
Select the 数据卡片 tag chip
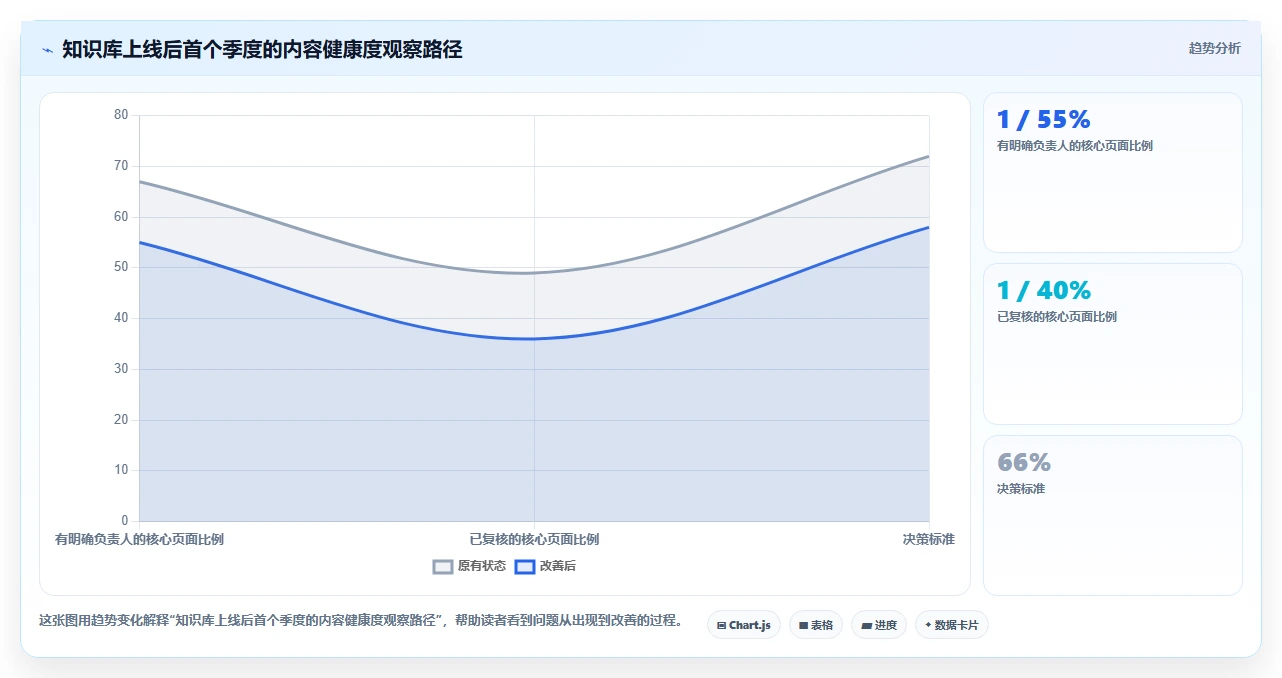[952, 625]
